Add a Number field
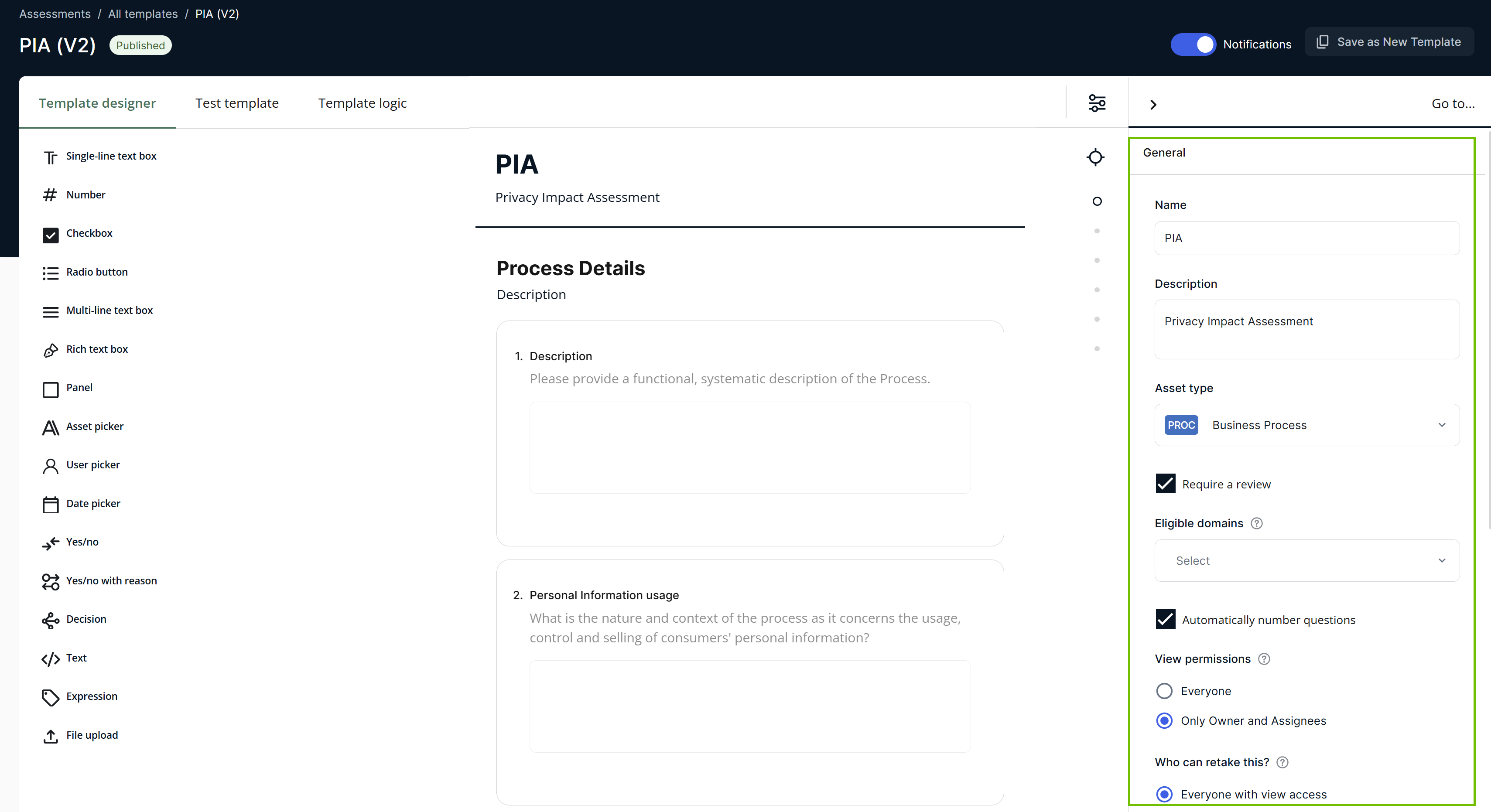Viewport: 1491px width, 812px height. click(85, 194)
